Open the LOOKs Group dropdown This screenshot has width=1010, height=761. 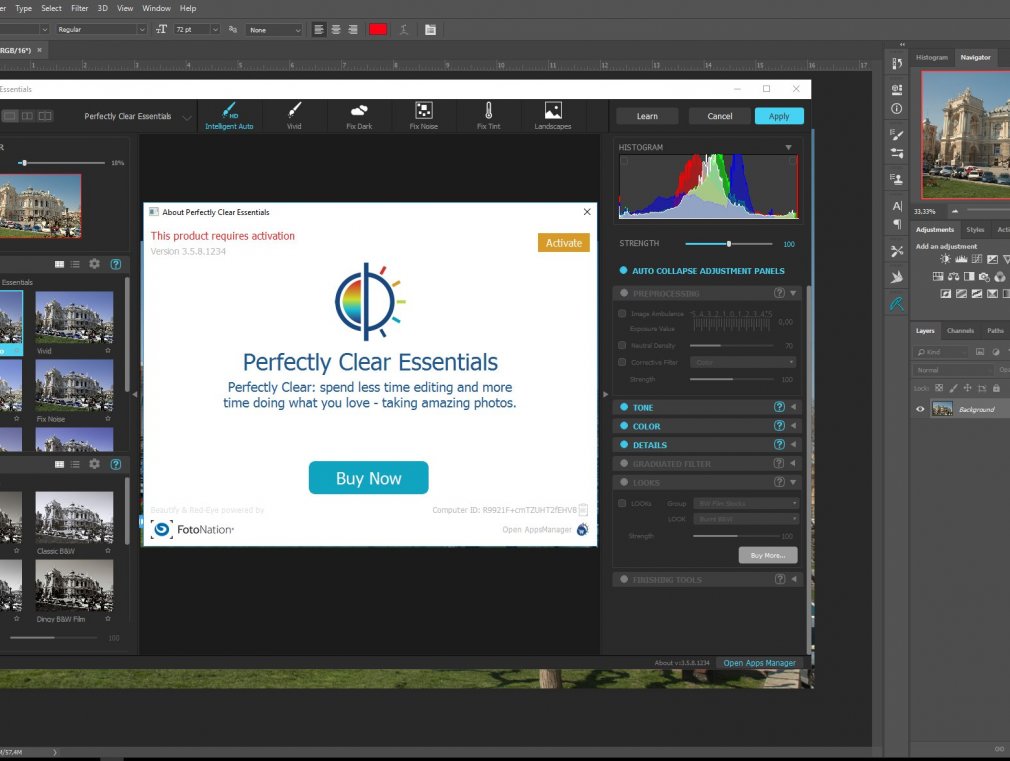coord(746,503)
